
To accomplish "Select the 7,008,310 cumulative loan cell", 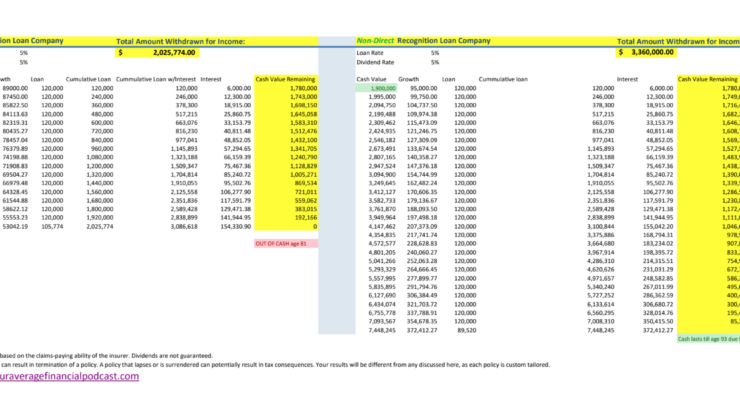I will click(x=600, y=321).
